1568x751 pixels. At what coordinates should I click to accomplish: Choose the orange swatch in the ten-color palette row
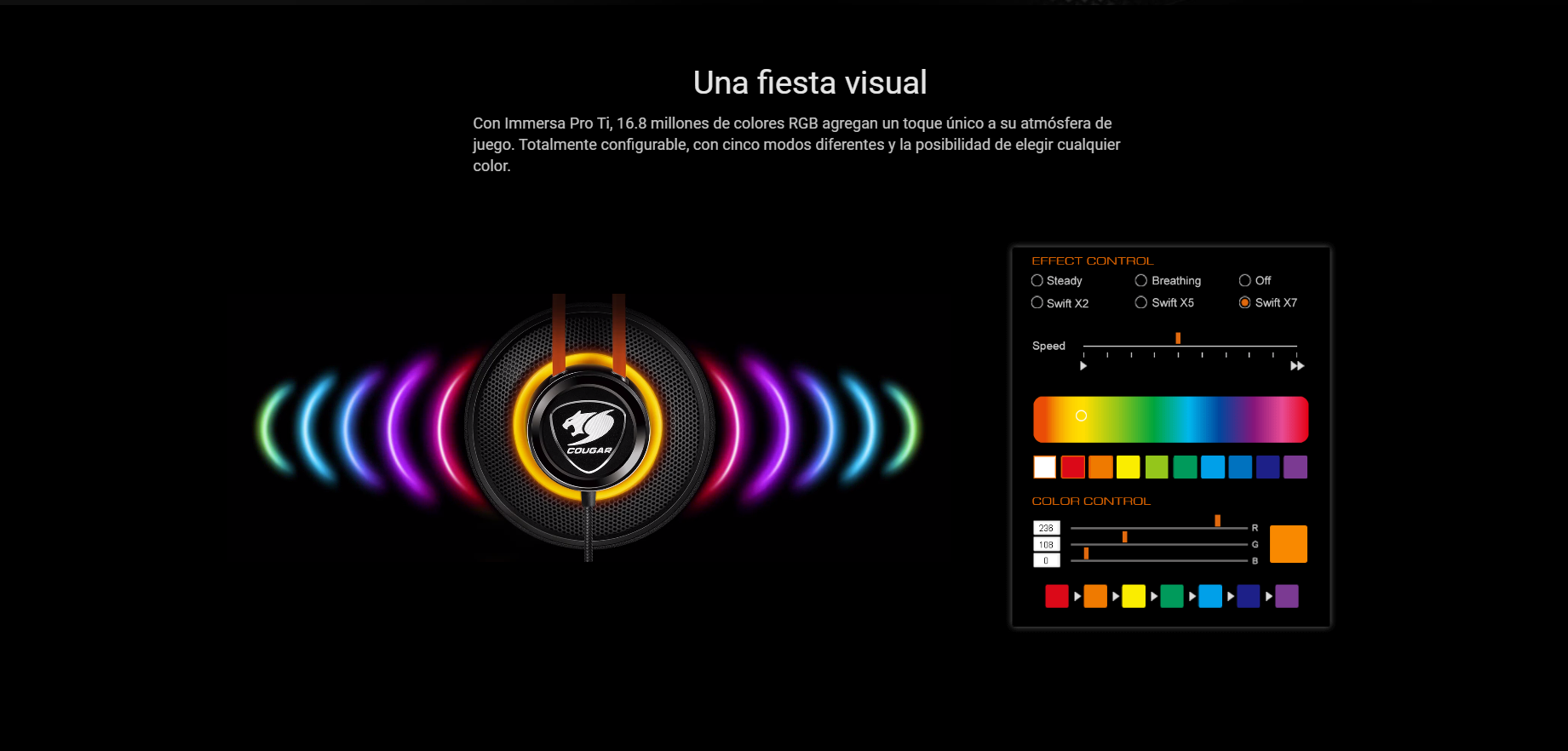coord(1100,467)
